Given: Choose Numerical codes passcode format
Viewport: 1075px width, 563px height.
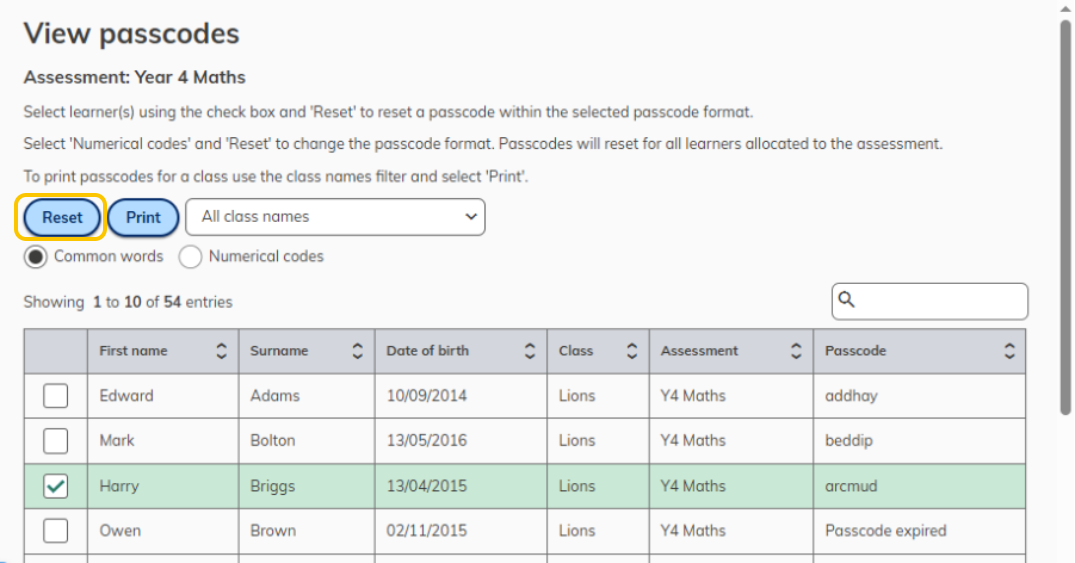Looking at the screenshot, I should pos(190,257).
